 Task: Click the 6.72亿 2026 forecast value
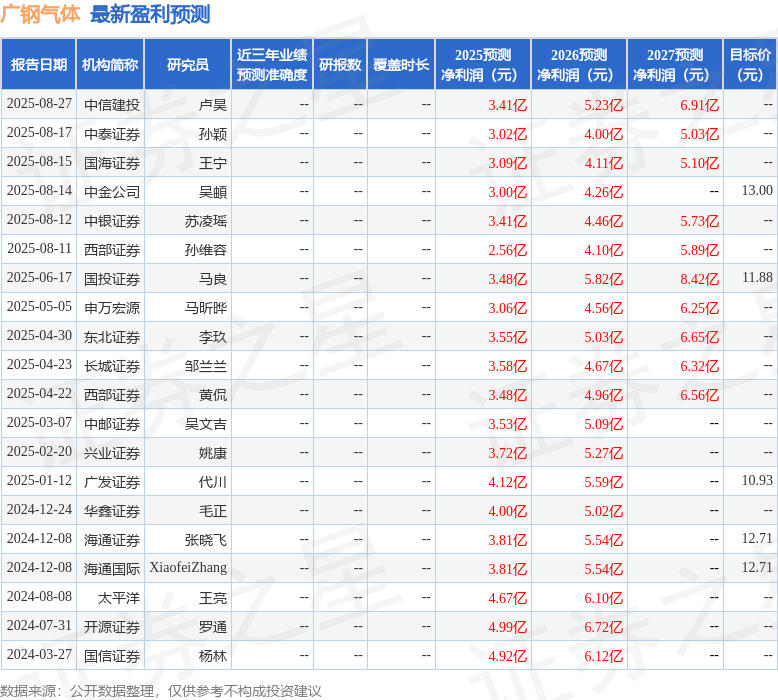tap(603, 627)
